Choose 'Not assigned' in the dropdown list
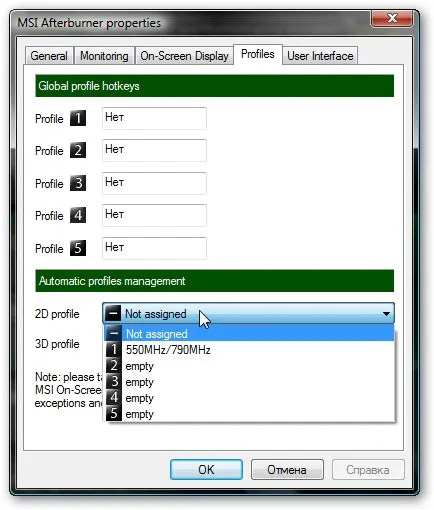This screenshot has height=510, width=434. pos(249,333)
